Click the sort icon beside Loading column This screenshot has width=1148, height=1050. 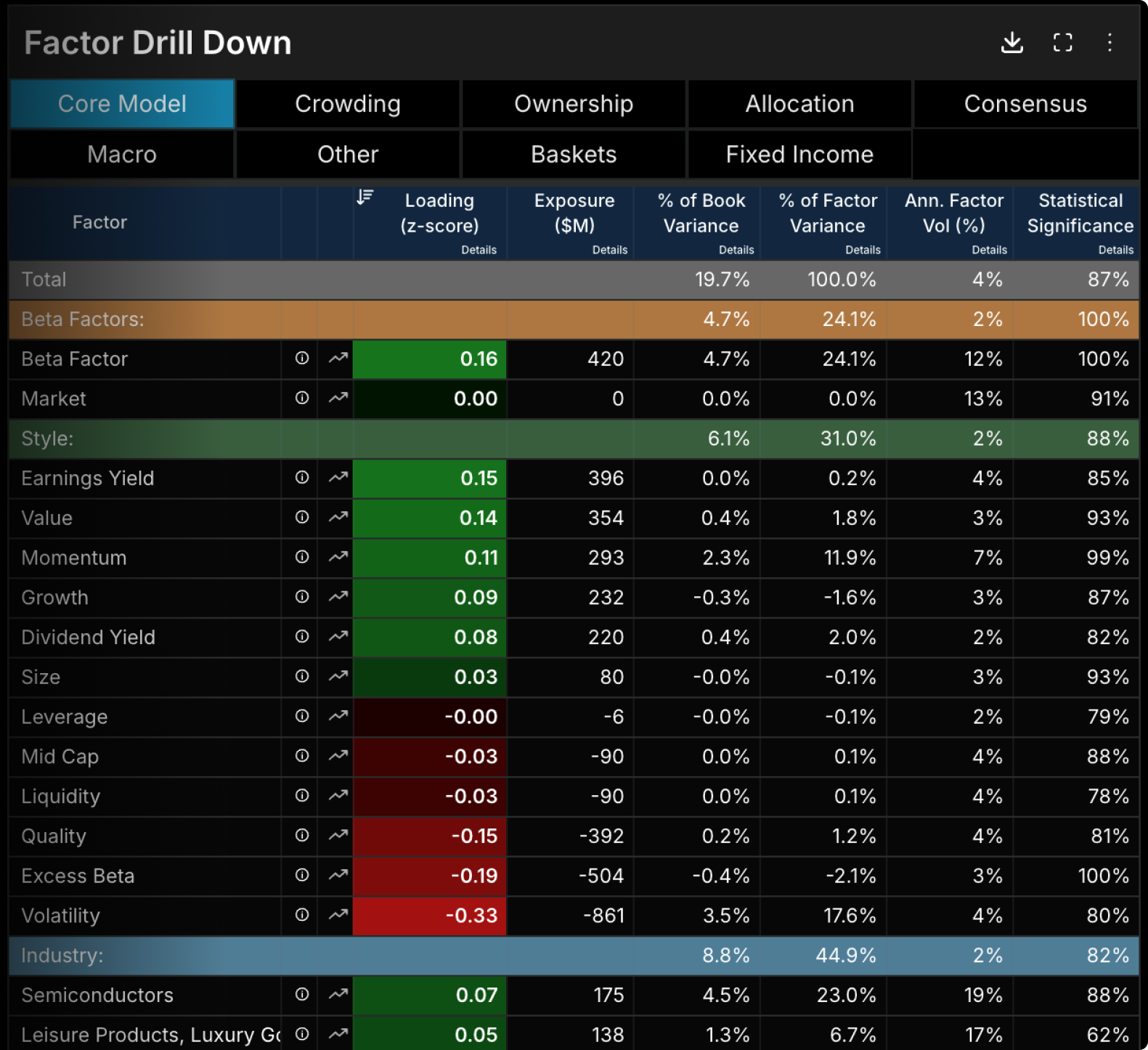[x=365, y=197]
